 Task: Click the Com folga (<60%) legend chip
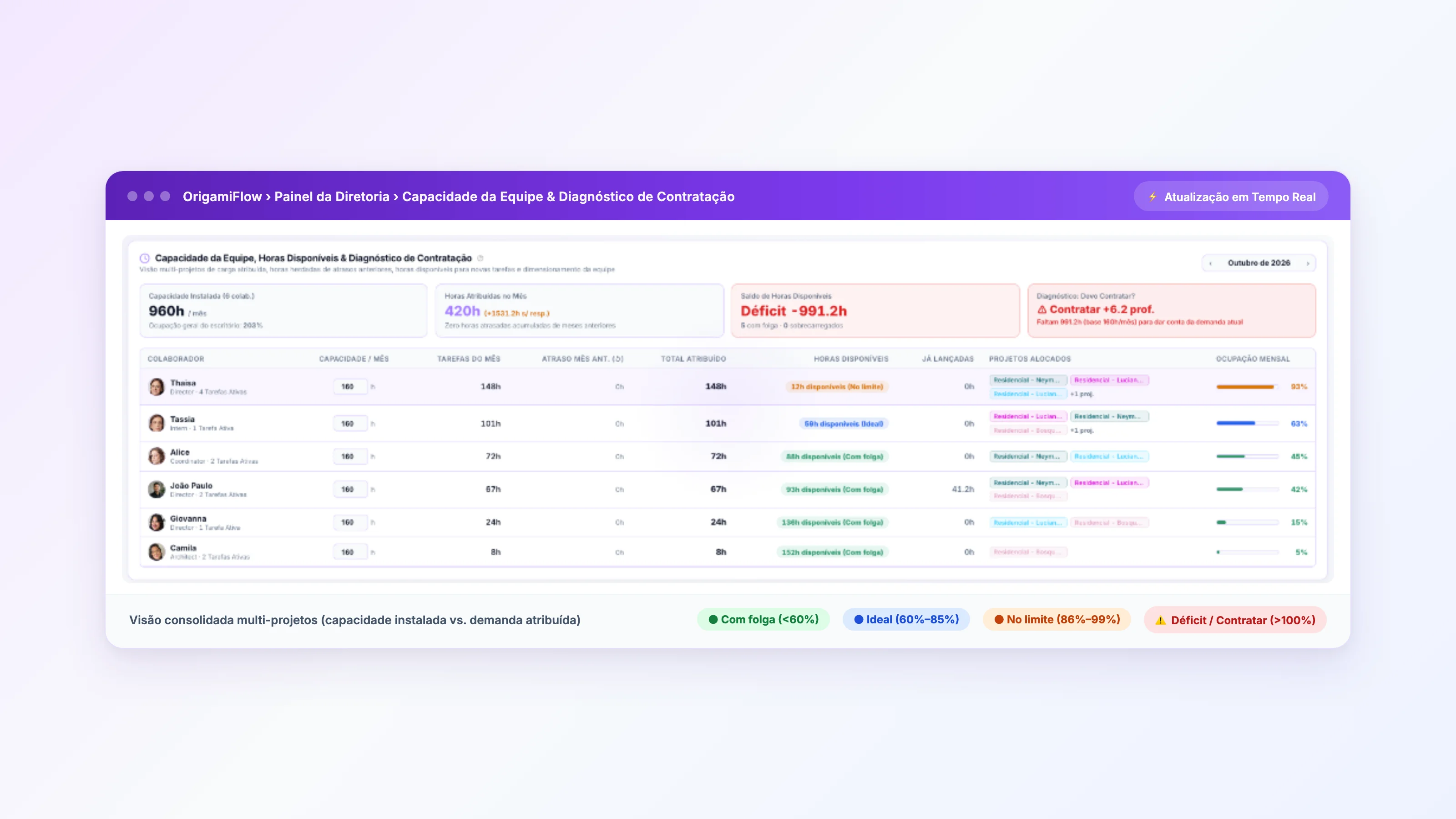(763, 619)
